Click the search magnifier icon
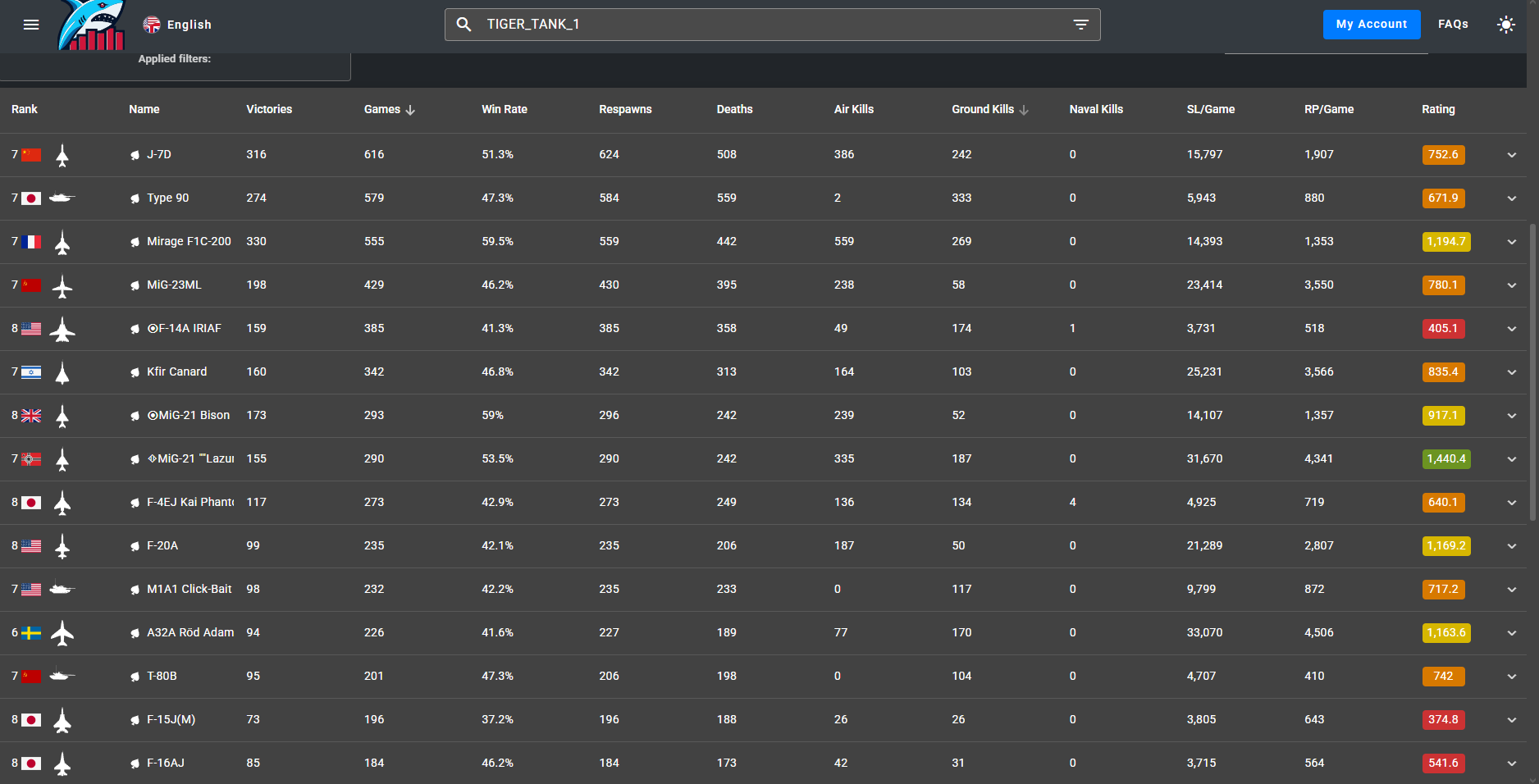 (x=464, y=25)
